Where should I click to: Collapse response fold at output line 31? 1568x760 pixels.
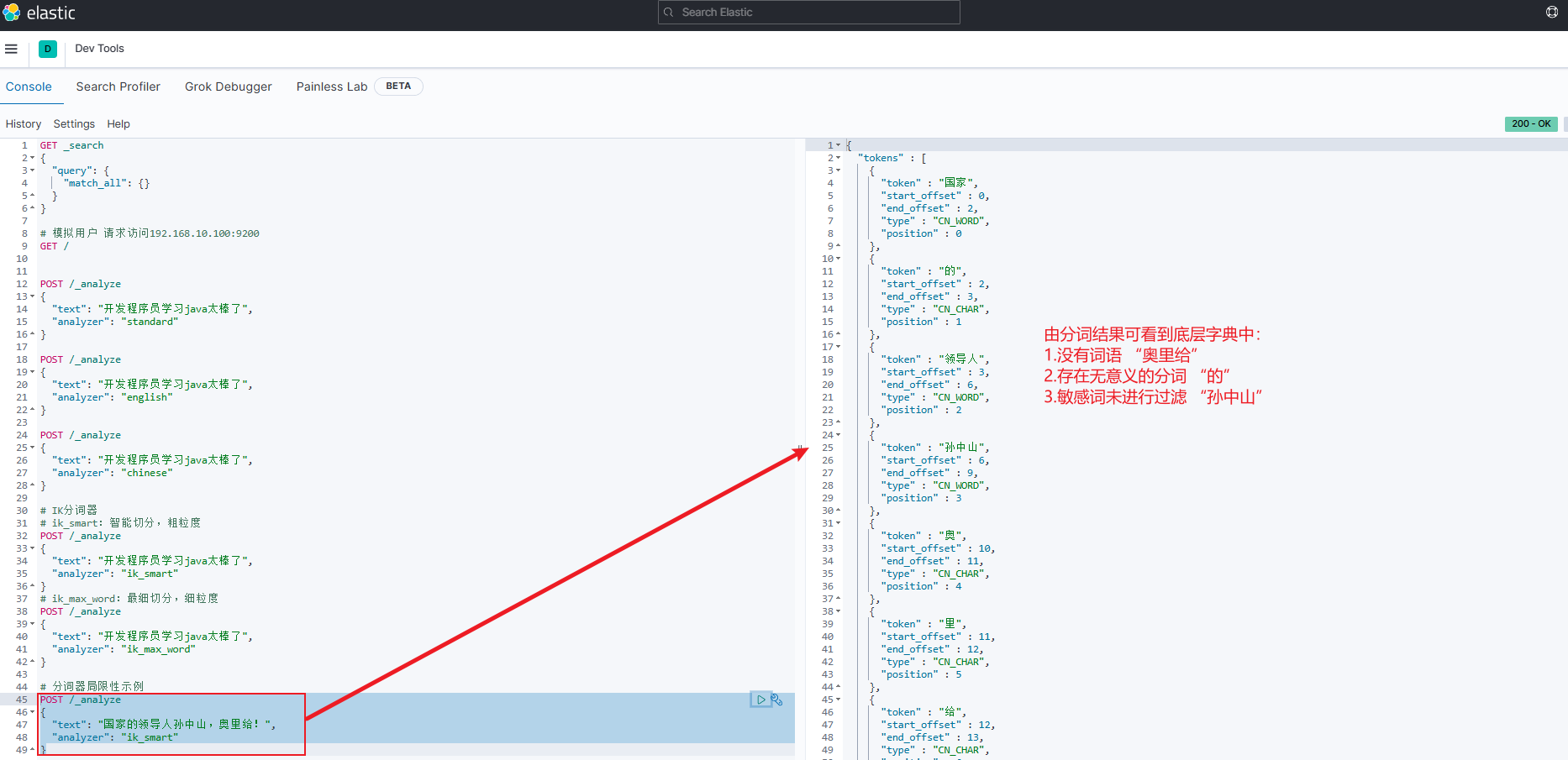pyautogui.click(x=838, y=523)
